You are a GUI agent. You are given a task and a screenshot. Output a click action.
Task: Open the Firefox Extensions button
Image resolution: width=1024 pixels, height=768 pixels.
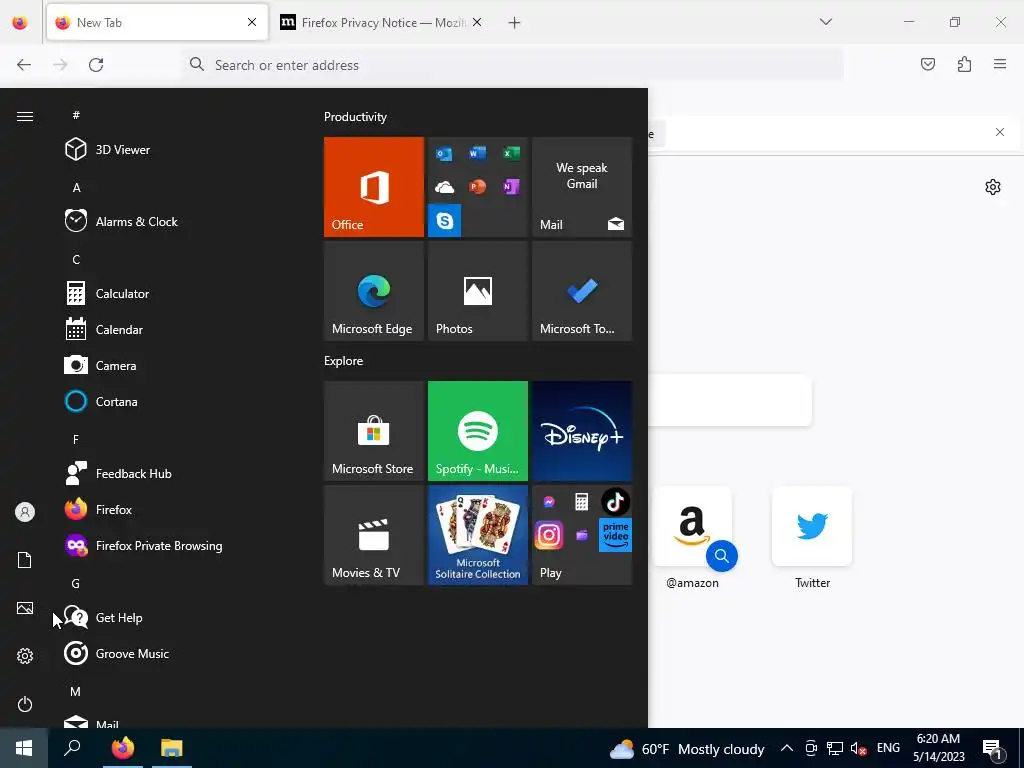(x=964, y=64)
